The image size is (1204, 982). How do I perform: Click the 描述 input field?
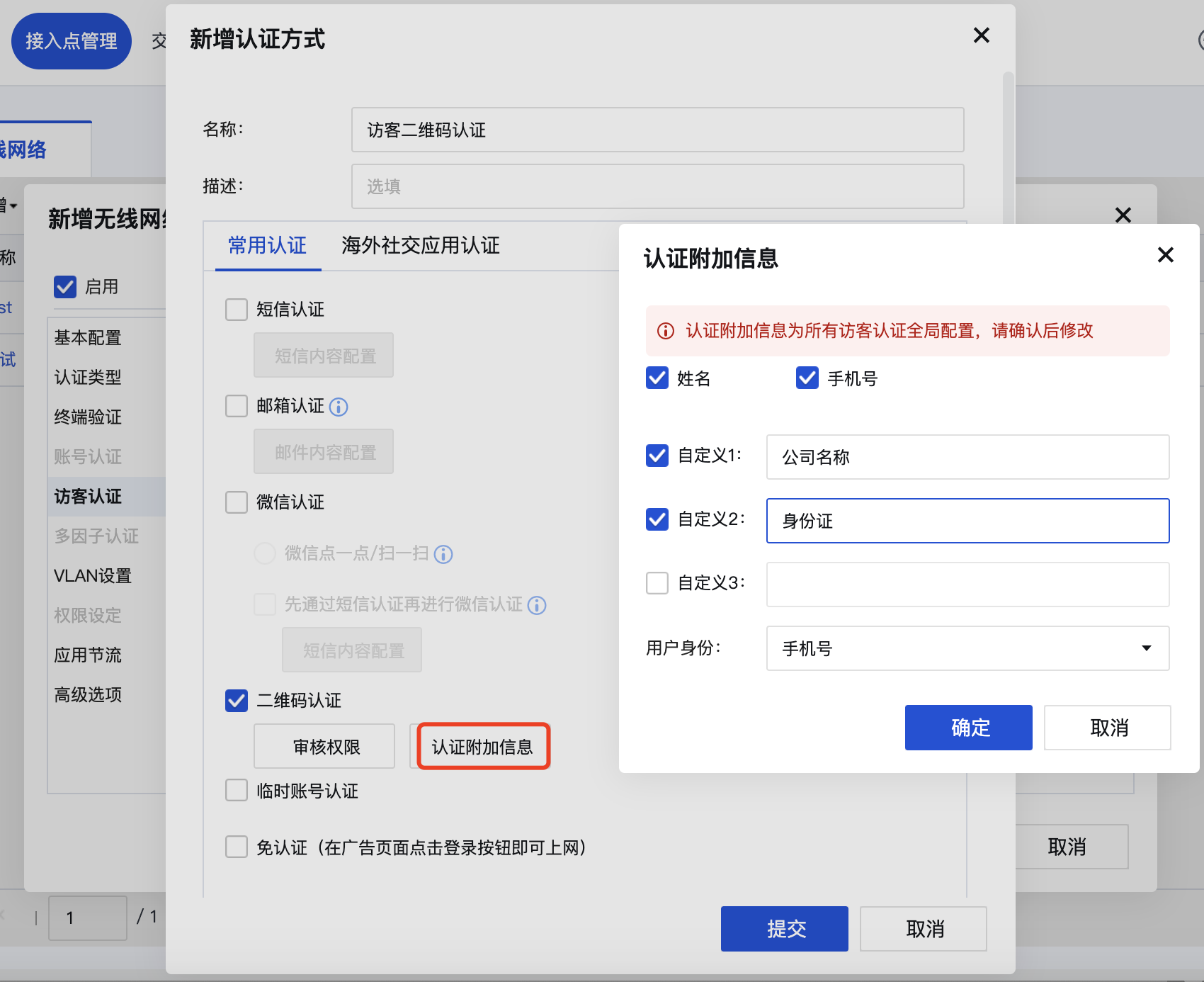(x=658, y=186)
